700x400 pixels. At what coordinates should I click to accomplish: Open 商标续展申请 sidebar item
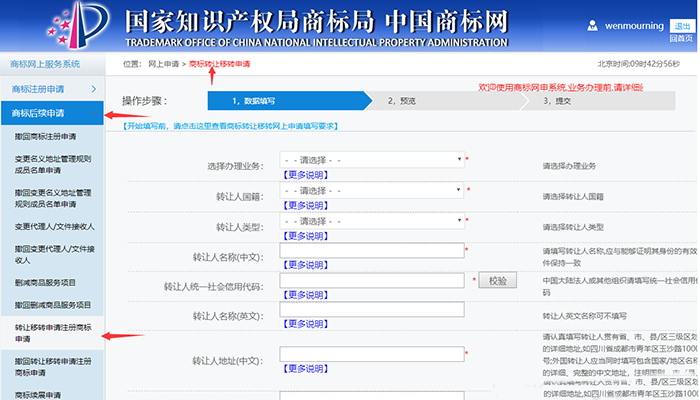(38, 395)
